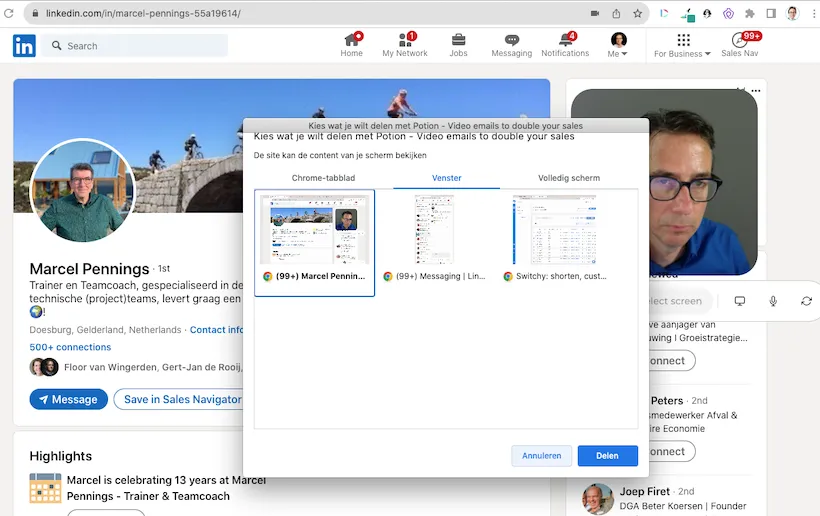Click the Delen button
The image size is (820, 516).
[x=608, y=456]
